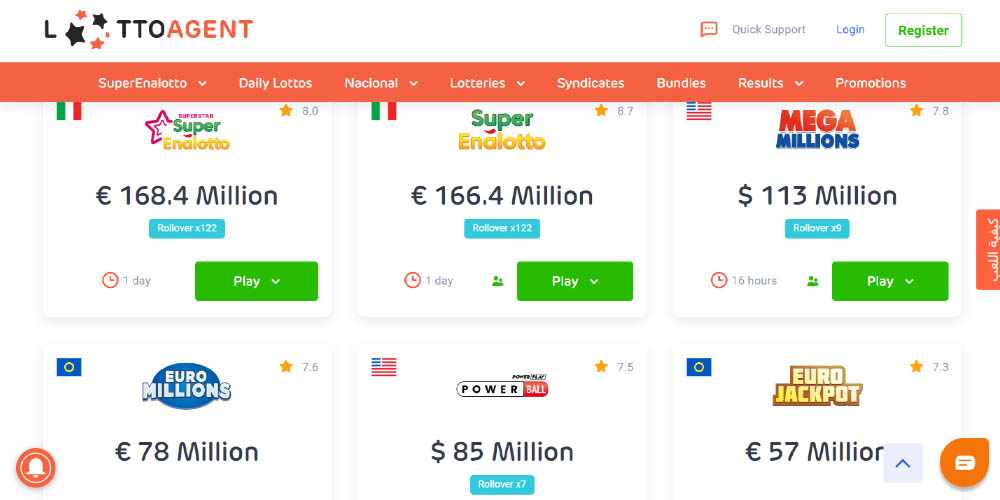Click the Powerball logo
The height and width of the screenshot is (500, 1000).
[x=502, y=385]
